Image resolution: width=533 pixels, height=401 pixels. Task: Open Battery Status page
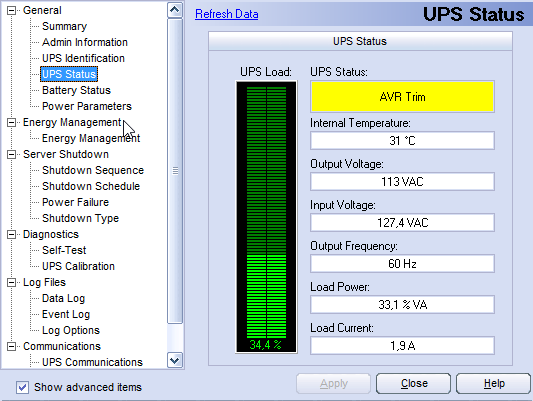[x=76, y=90]
